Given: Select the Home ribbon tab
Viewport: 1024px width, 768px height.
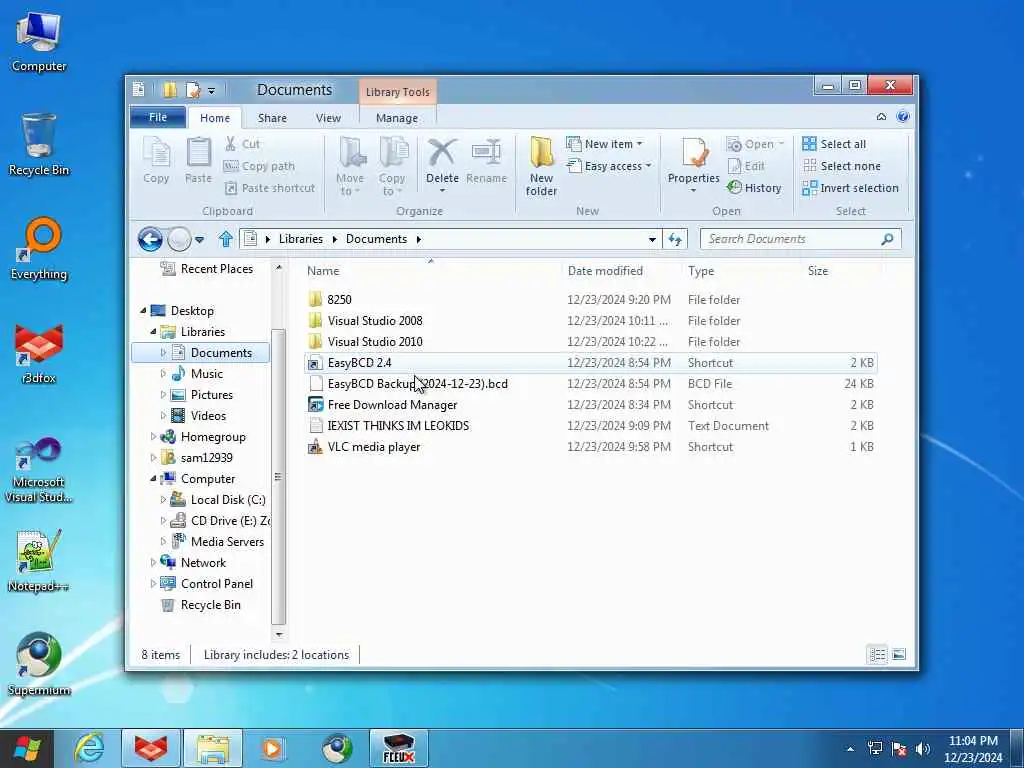Looking at the screenshot, I should click(215, 118).
